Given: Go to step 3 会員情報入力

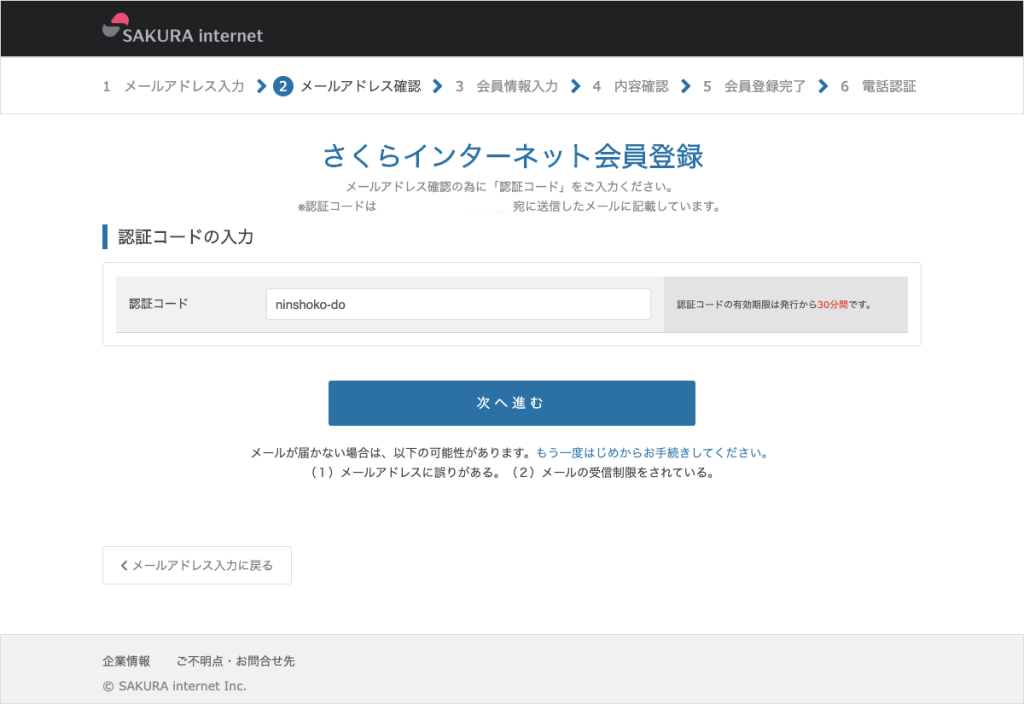Looking at the screenshot, I should tap(506, 86).
